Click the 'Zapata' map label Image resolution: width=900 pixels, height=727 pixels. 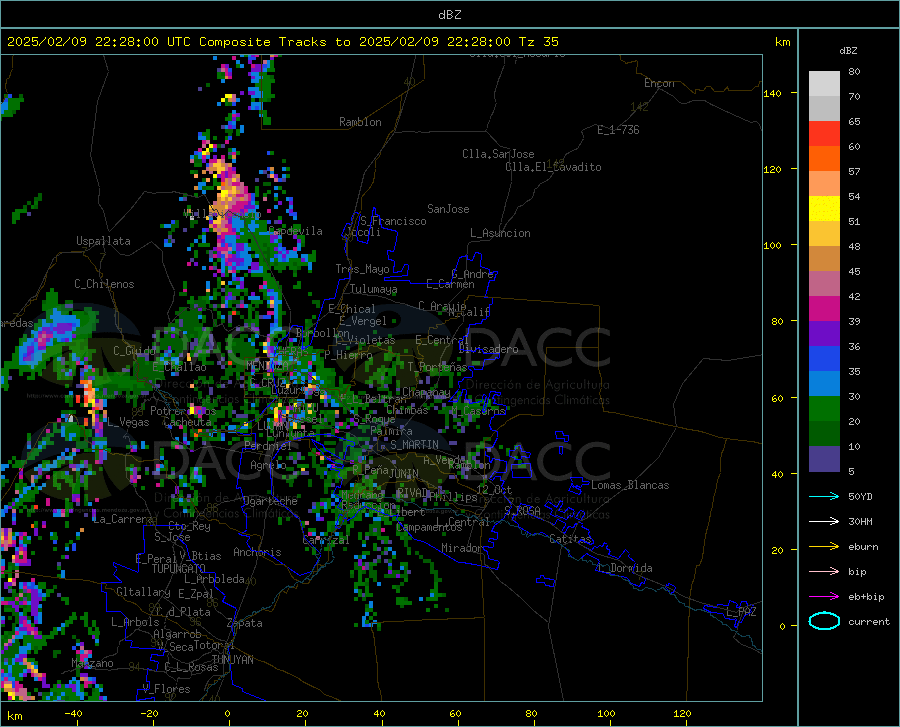(245, 623)
